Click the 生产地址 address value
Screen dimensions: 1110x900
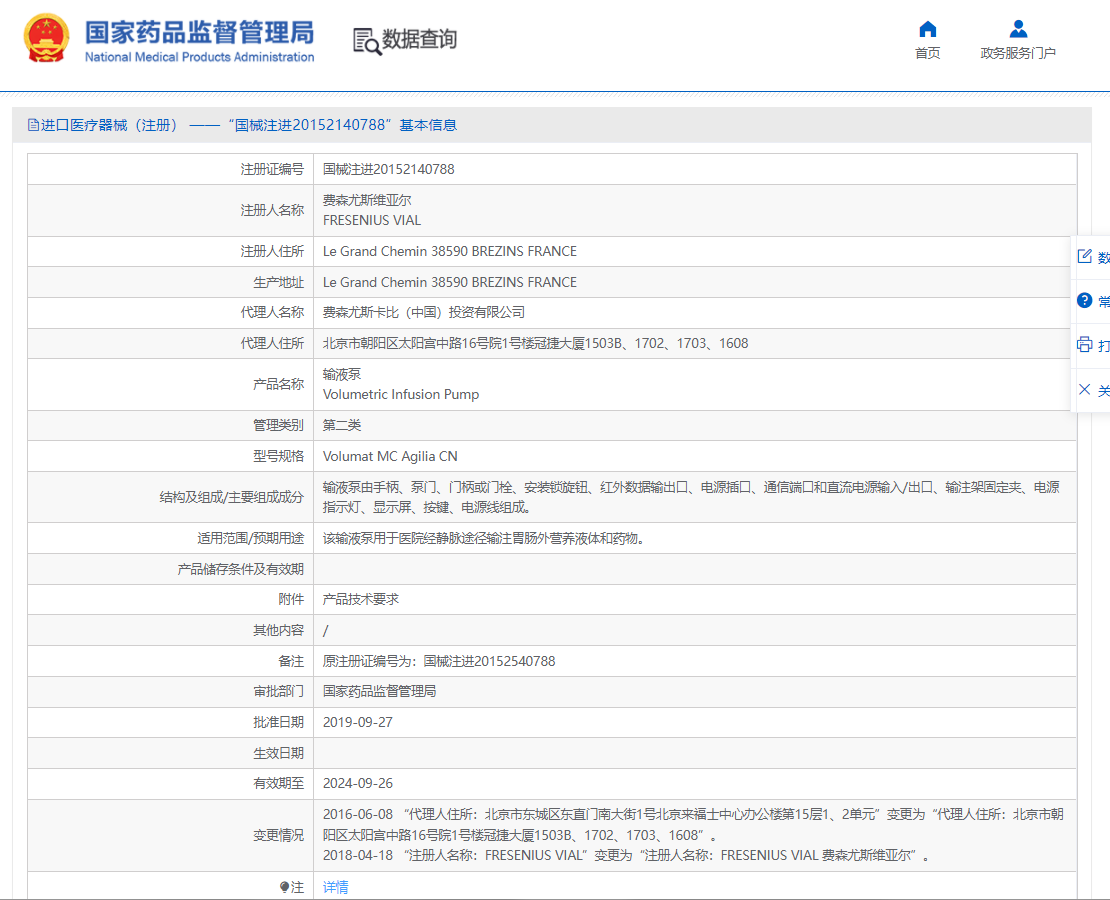450,283
